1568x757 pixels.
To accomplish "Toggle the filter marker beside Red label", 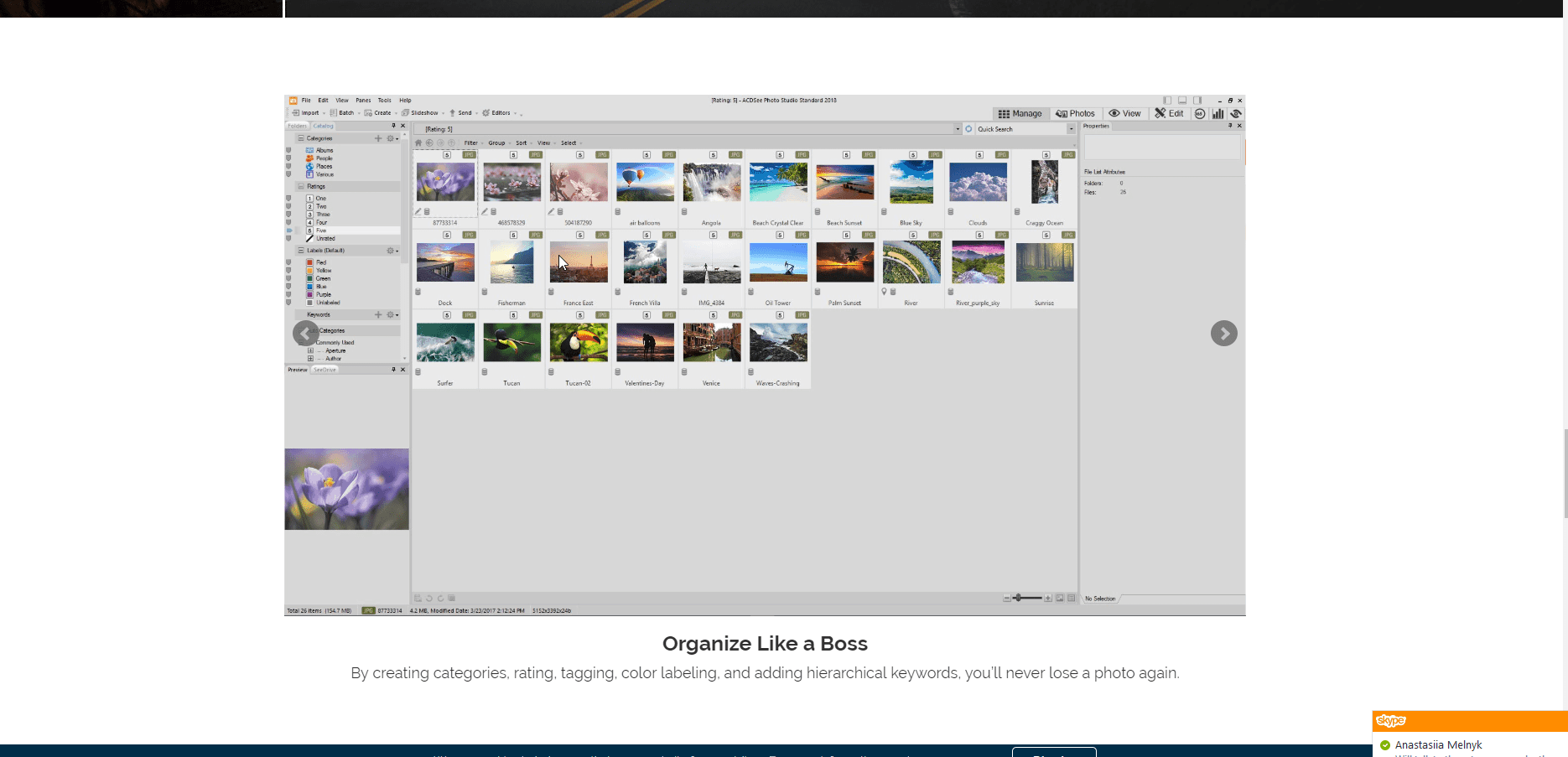I will [x=289, y=262].
